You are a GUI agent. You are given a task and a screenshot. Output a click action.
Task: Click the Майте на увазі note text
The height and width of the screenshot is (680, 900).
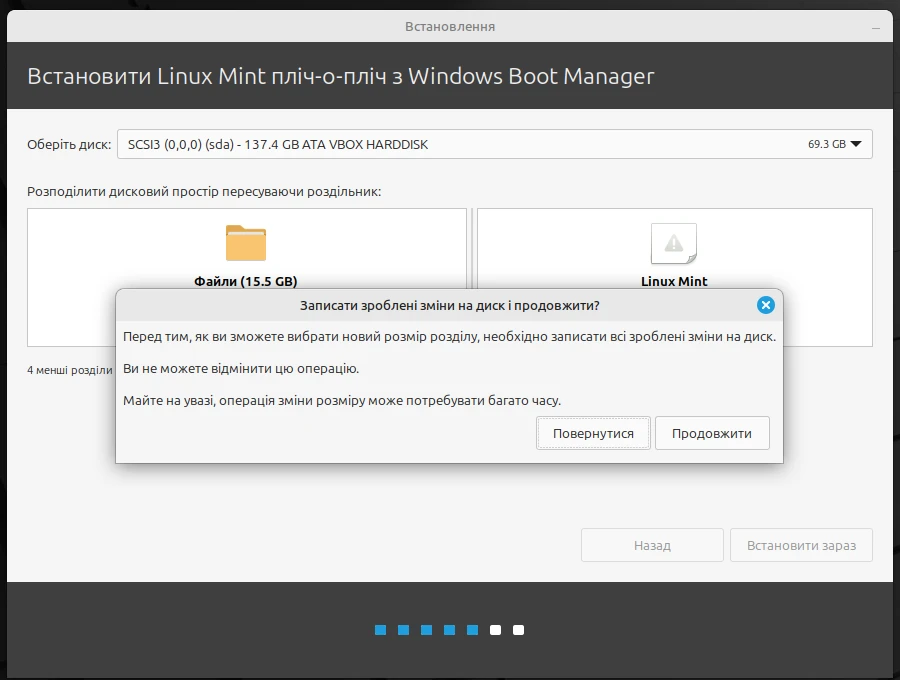pos(342,401)
